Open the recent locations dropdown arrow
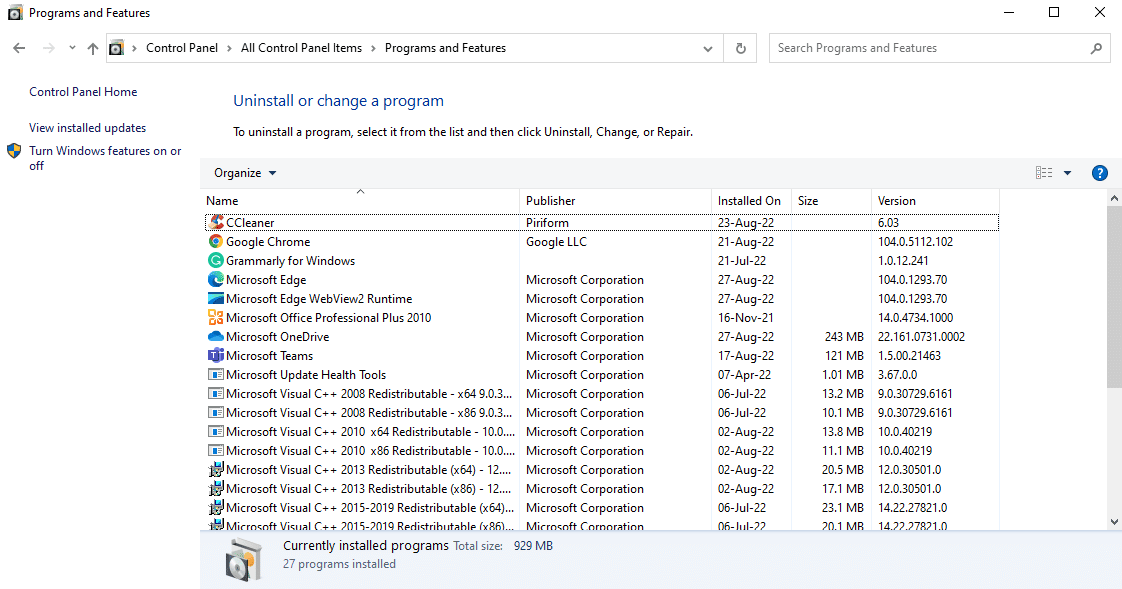1122x589 pixels. pyautogui.click(x=72, y=48)
